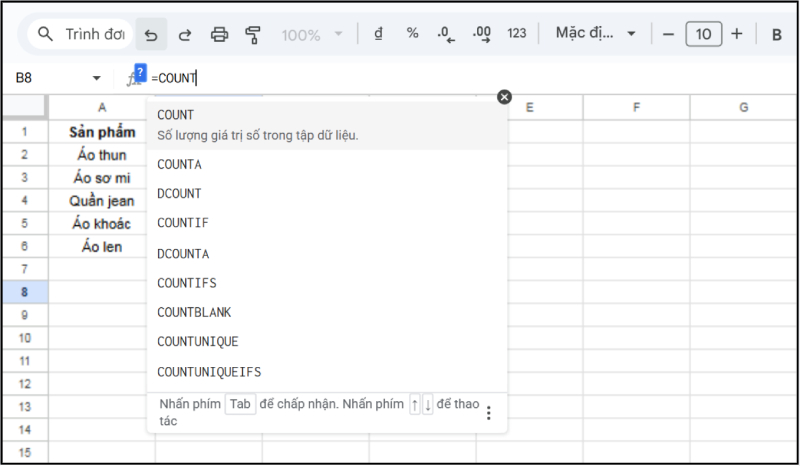Open more number formats (123)
The width and height of the screenshot is (800, 466).
(516, 34)
